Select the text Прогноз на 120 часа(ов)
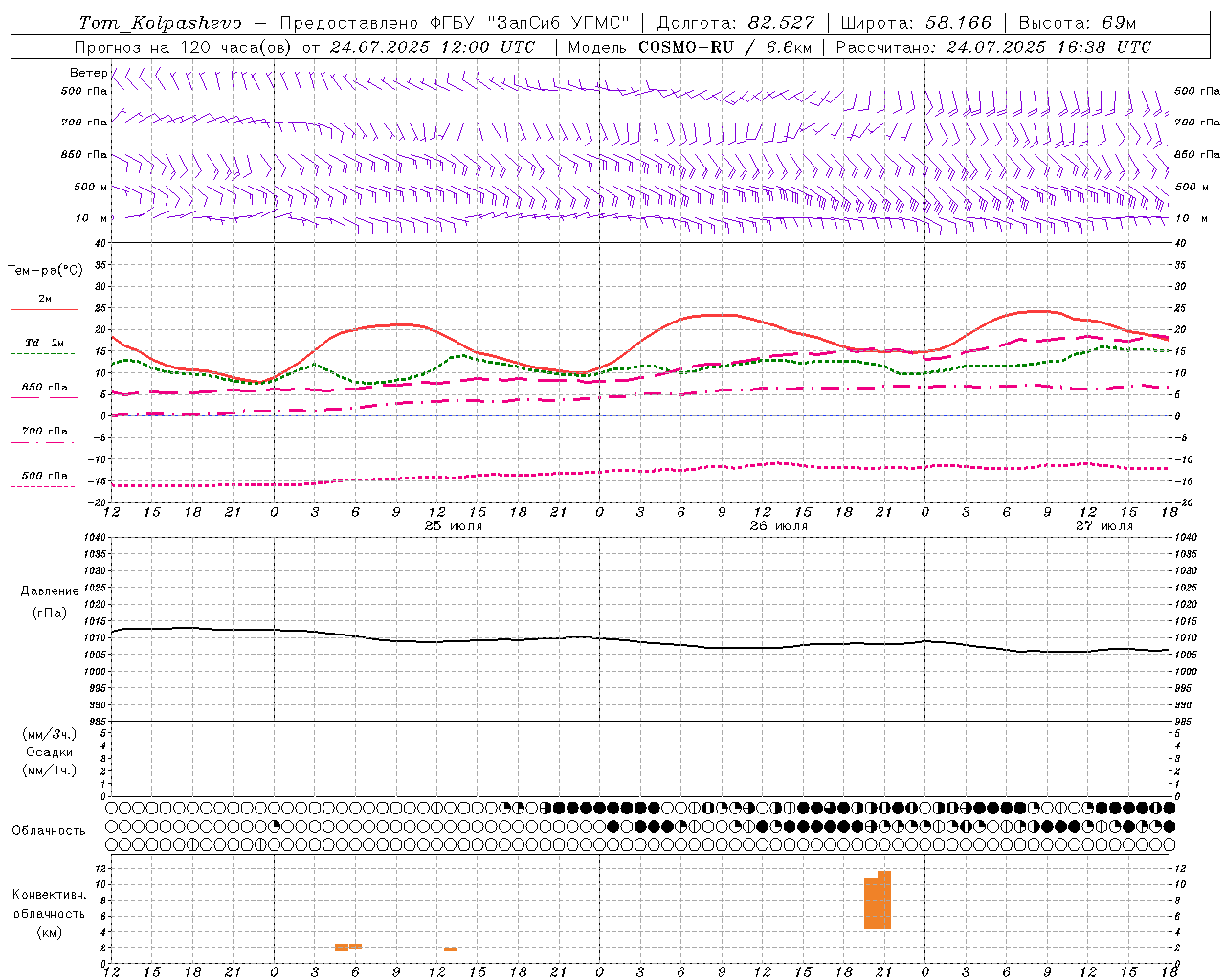This screenshot has height=980, width=1225. click(184, 47)
